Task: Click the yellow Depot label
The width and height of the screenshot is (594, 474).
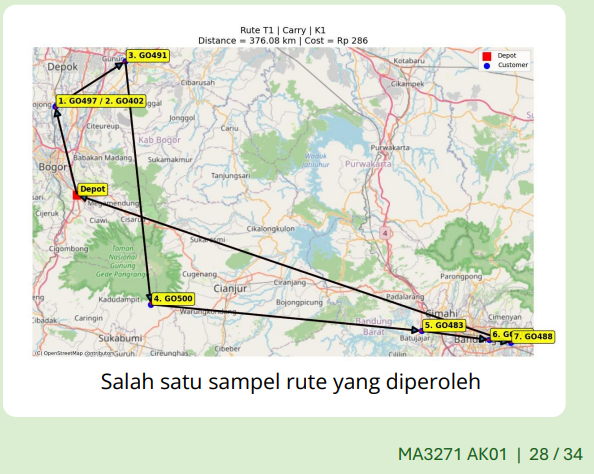Action: click(92, 189)
